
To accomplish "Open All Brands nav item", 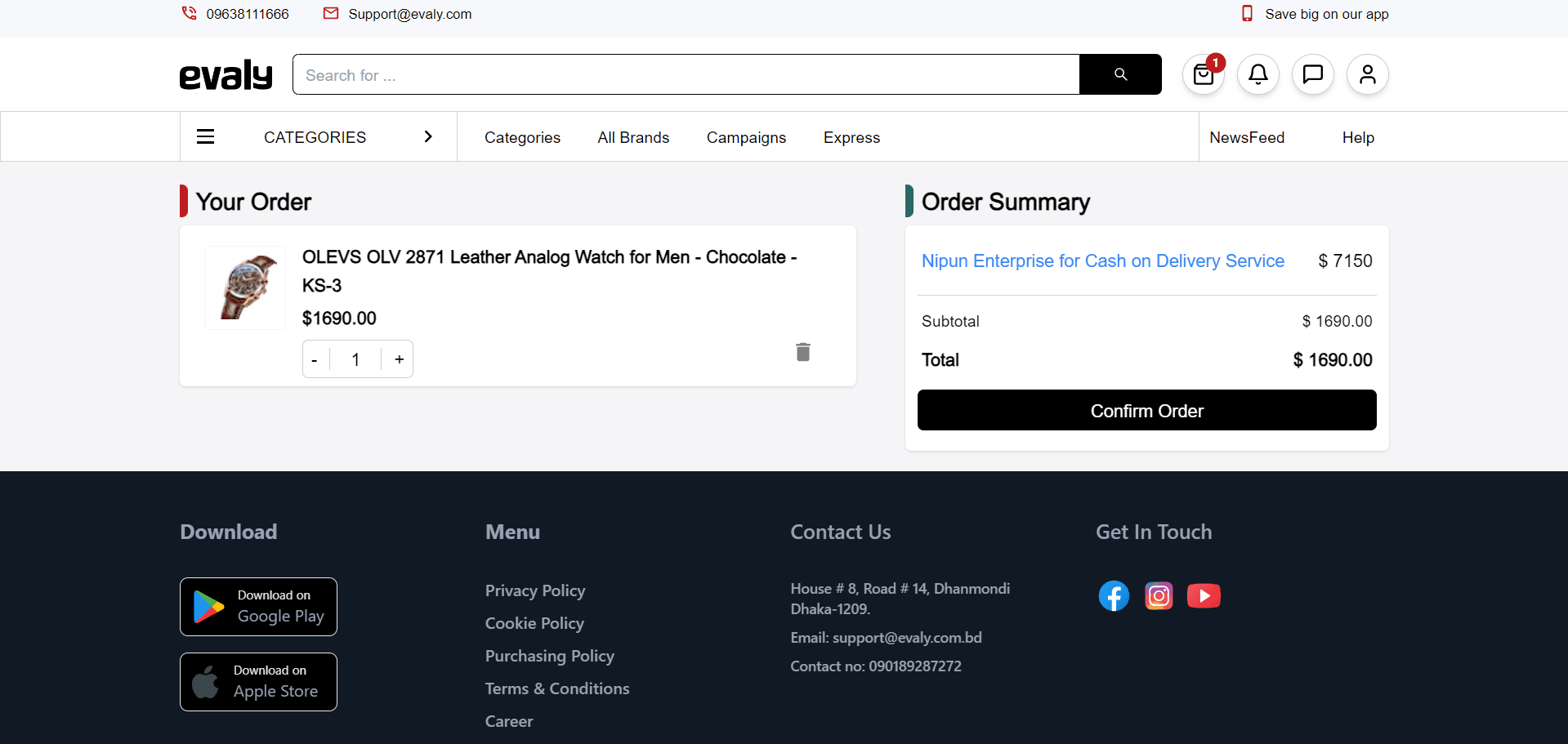I will [633, 137].
